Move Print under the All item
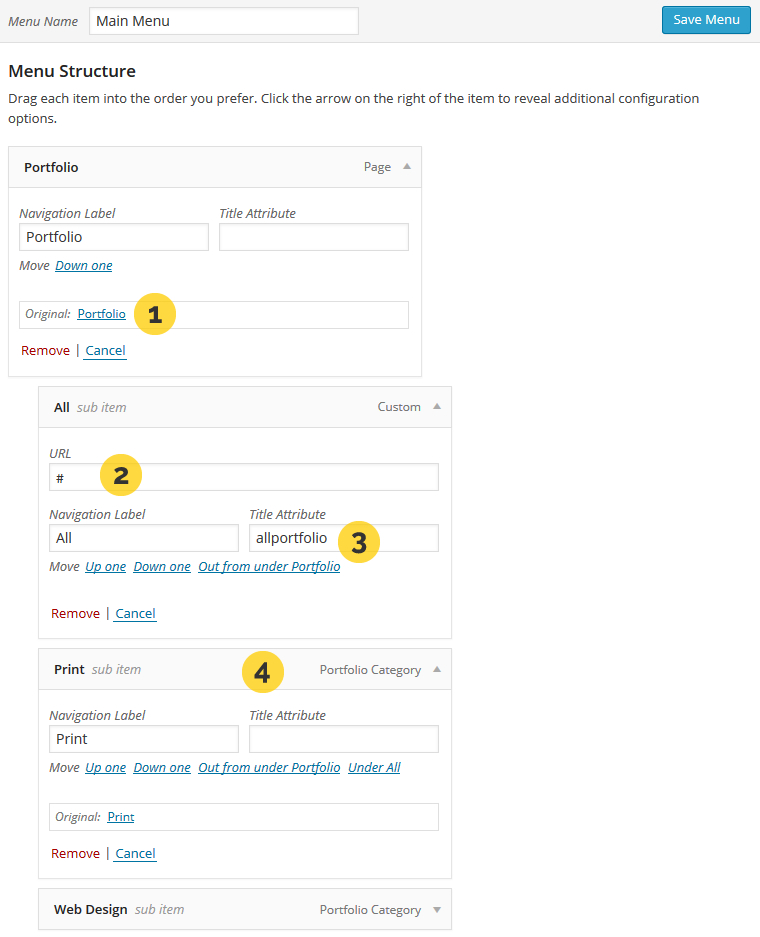The image size is (760, 937). coord(374,768)
